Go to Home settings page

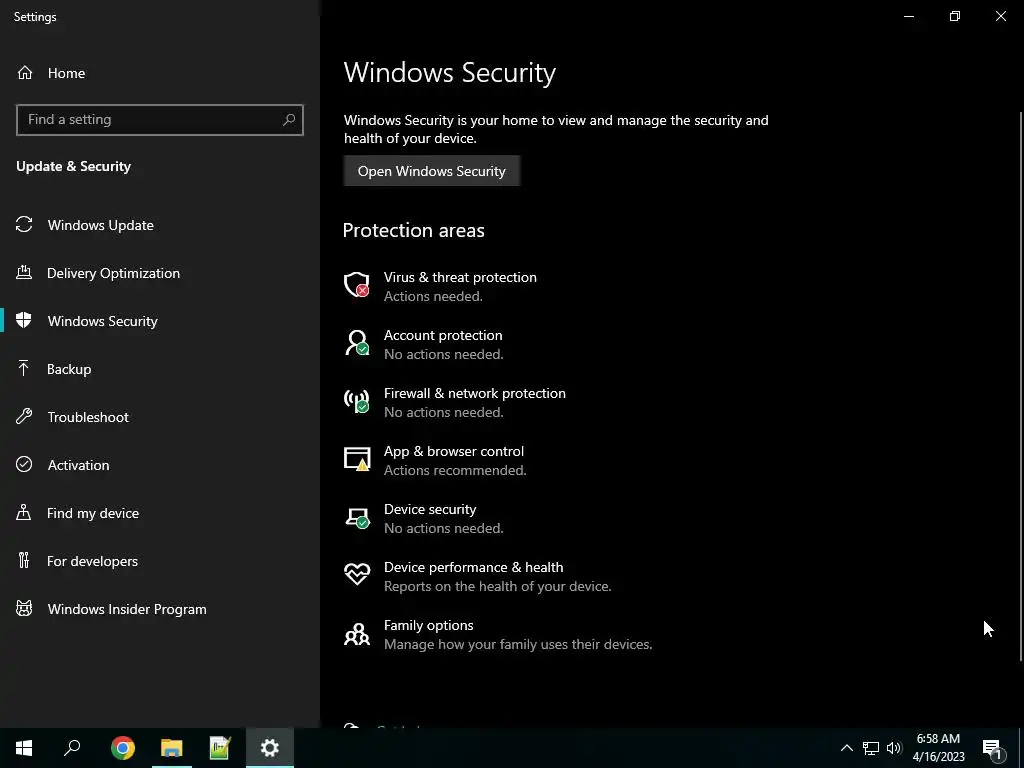coord(160,73)
